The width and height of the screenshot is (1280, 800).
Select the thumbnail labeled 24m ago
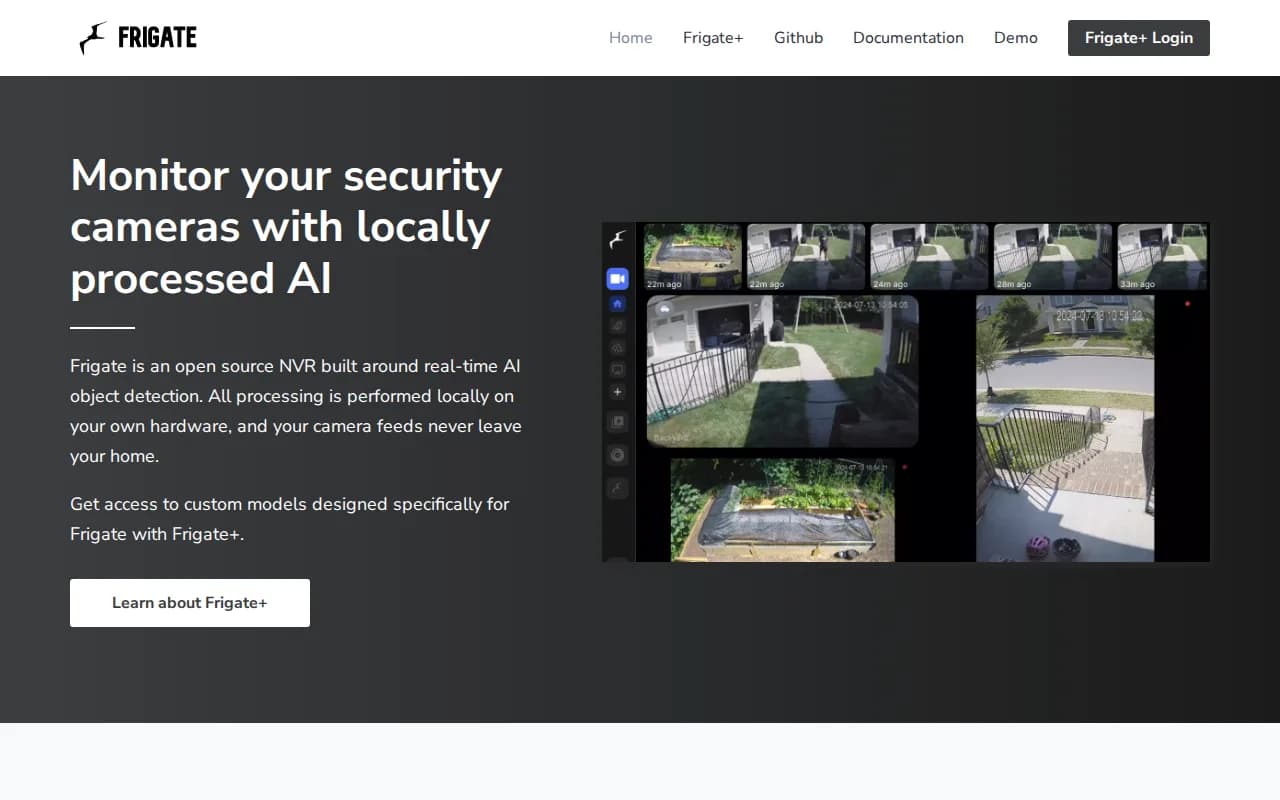click(929, 257)
